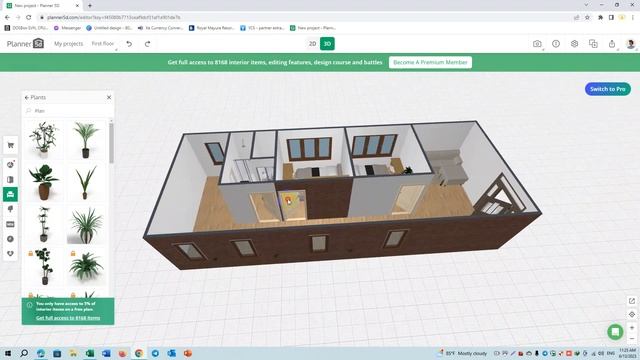Open a new browser tab
The width and height of the screenshot is (640, 360).
[89, 6]
